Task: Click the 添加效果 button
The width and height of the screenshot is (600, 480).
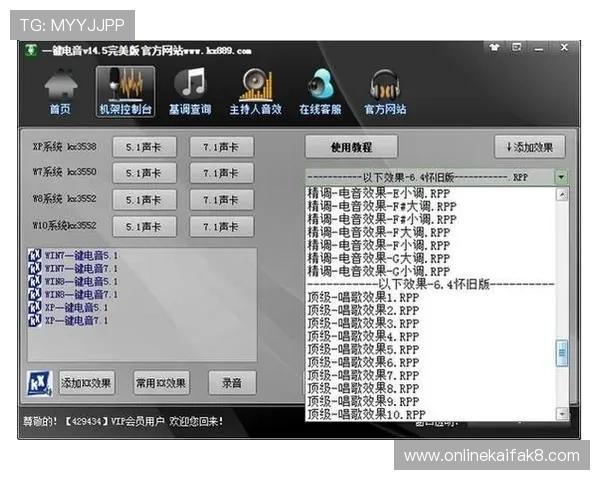Action: coord(530,147)
